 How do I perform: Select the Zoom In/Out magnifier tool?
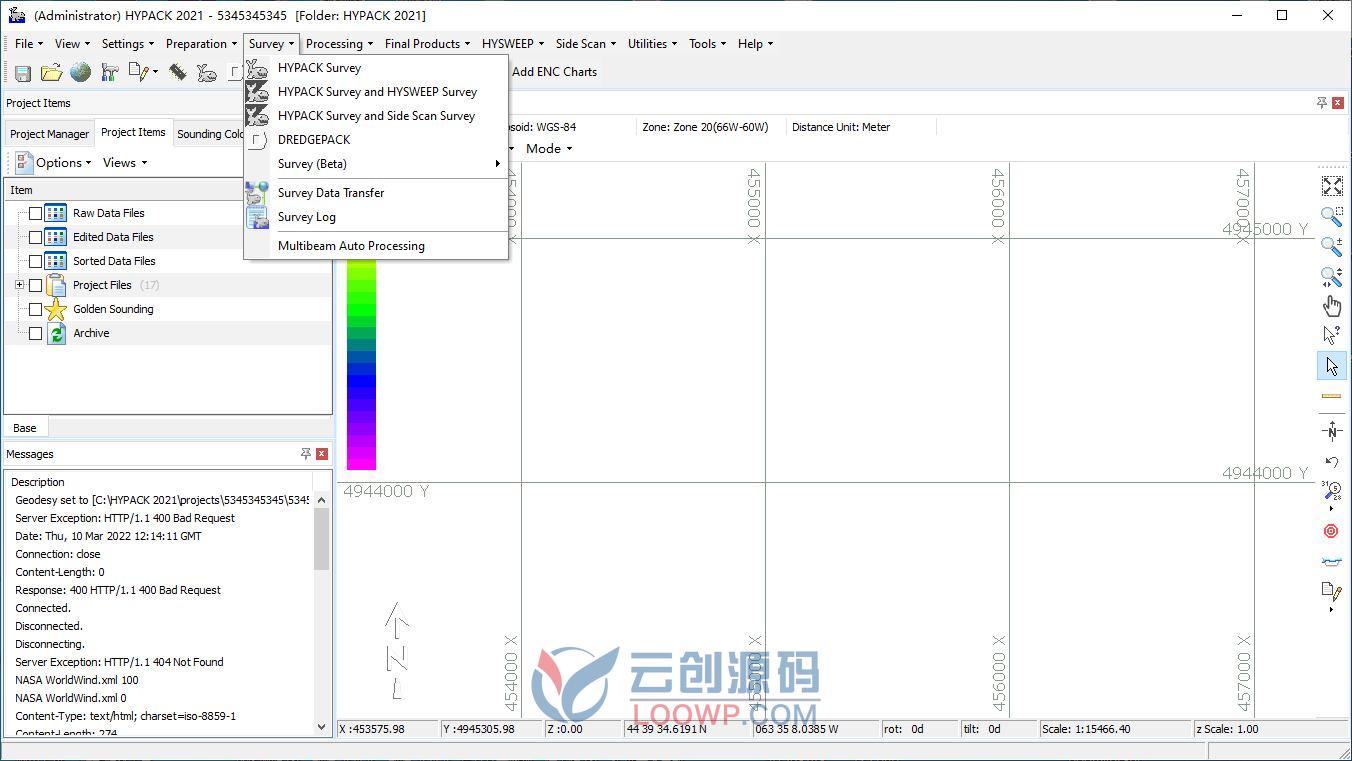coord(1332,246)
